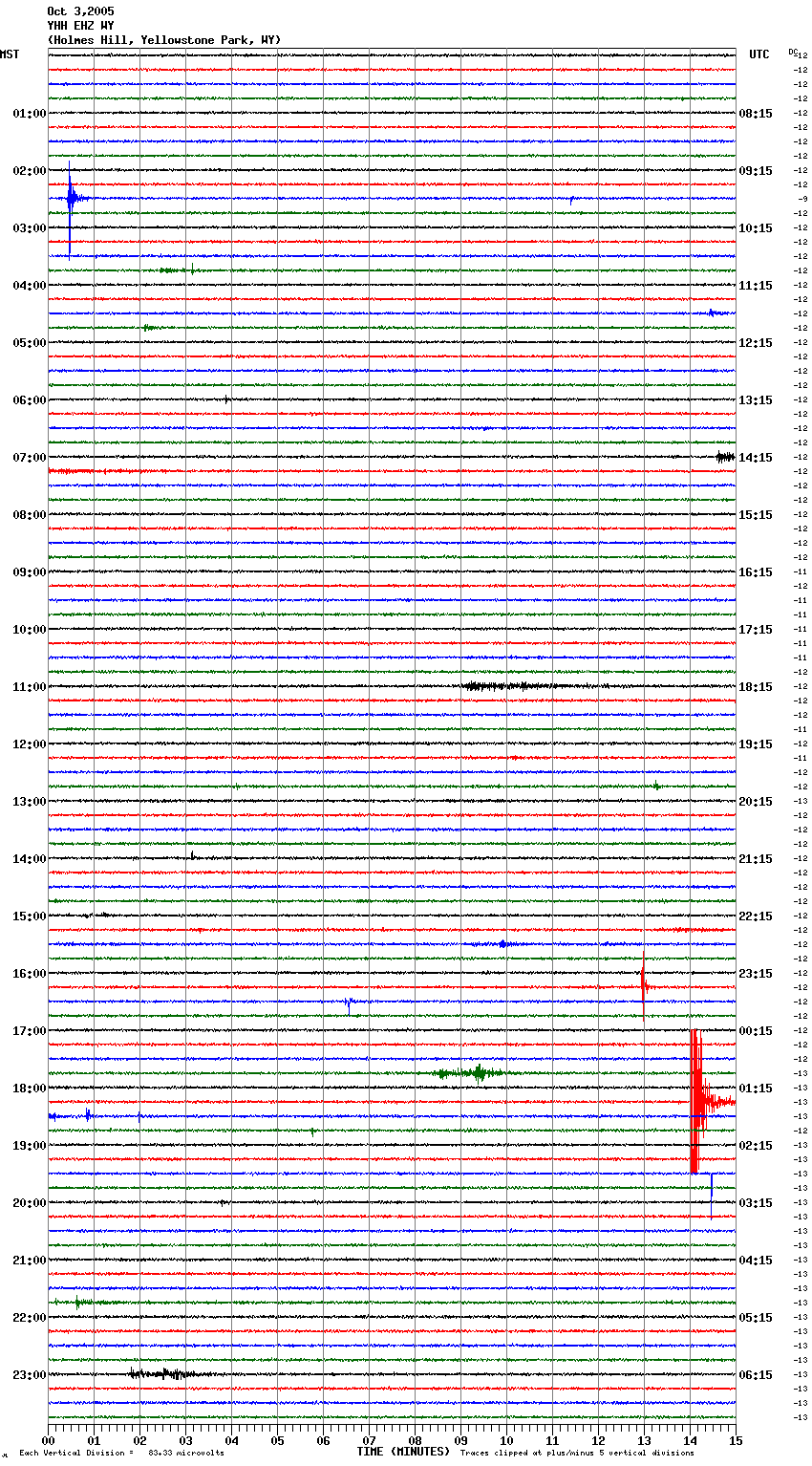Image resolution: width=812 pixels, height=1466 pixels.
Task: Click the 18:00 MST time label
Action: pyautogui.click(x=30, y=1089)
